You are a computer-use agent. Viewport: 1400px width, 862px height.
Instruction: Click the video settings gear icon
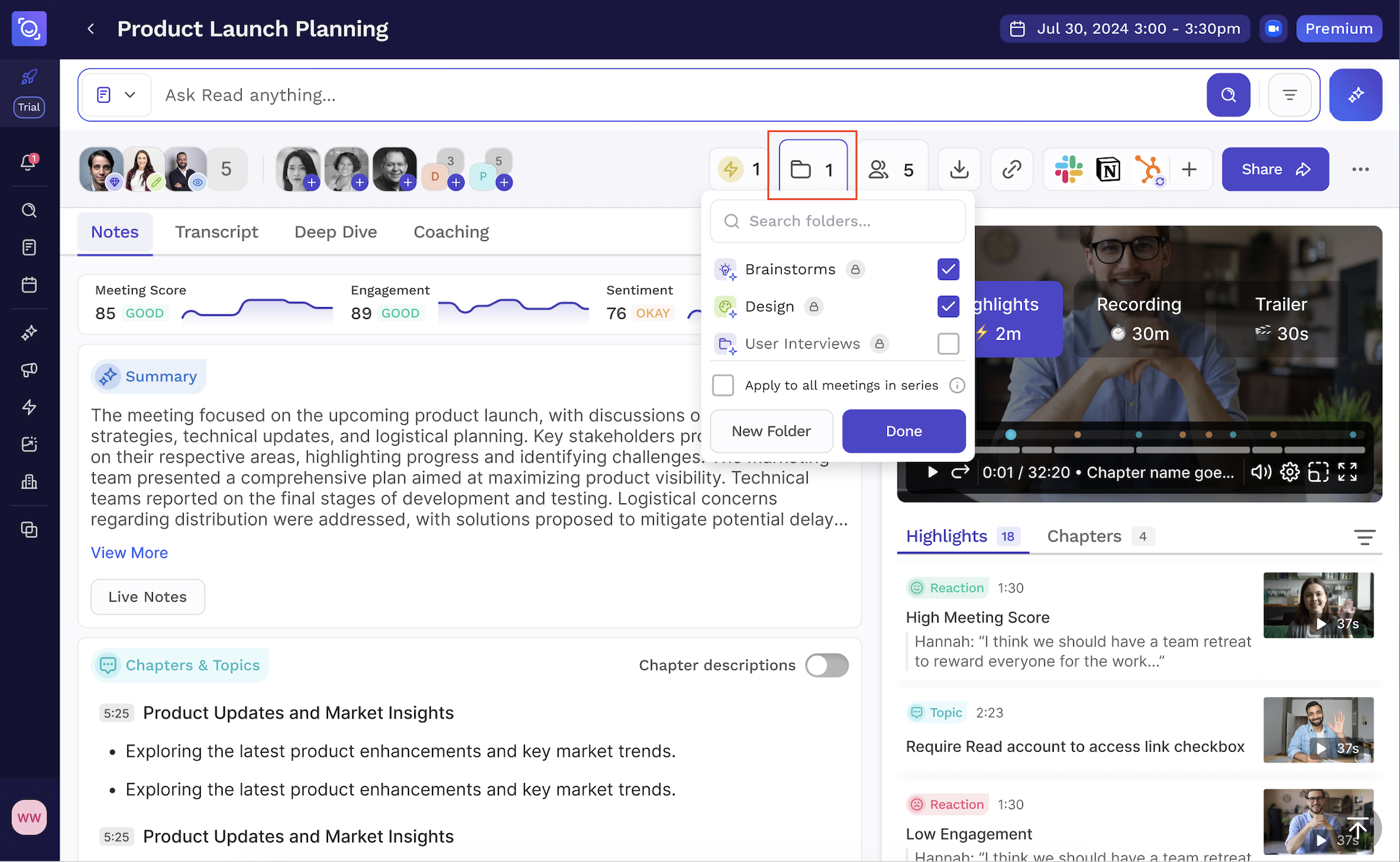[x=1289, y=472]
